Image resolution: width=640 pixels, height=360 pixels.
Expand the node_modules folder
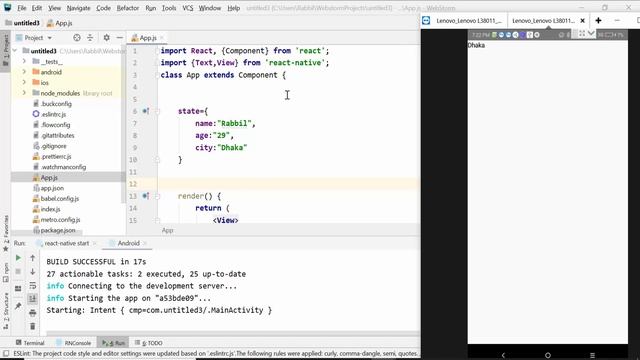pyautogui.click(x=24, y=93)
